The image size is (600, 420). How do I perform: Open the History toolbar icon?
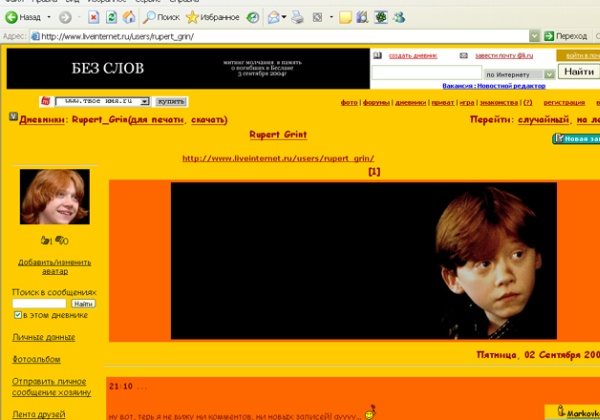(x=253, y=17)
